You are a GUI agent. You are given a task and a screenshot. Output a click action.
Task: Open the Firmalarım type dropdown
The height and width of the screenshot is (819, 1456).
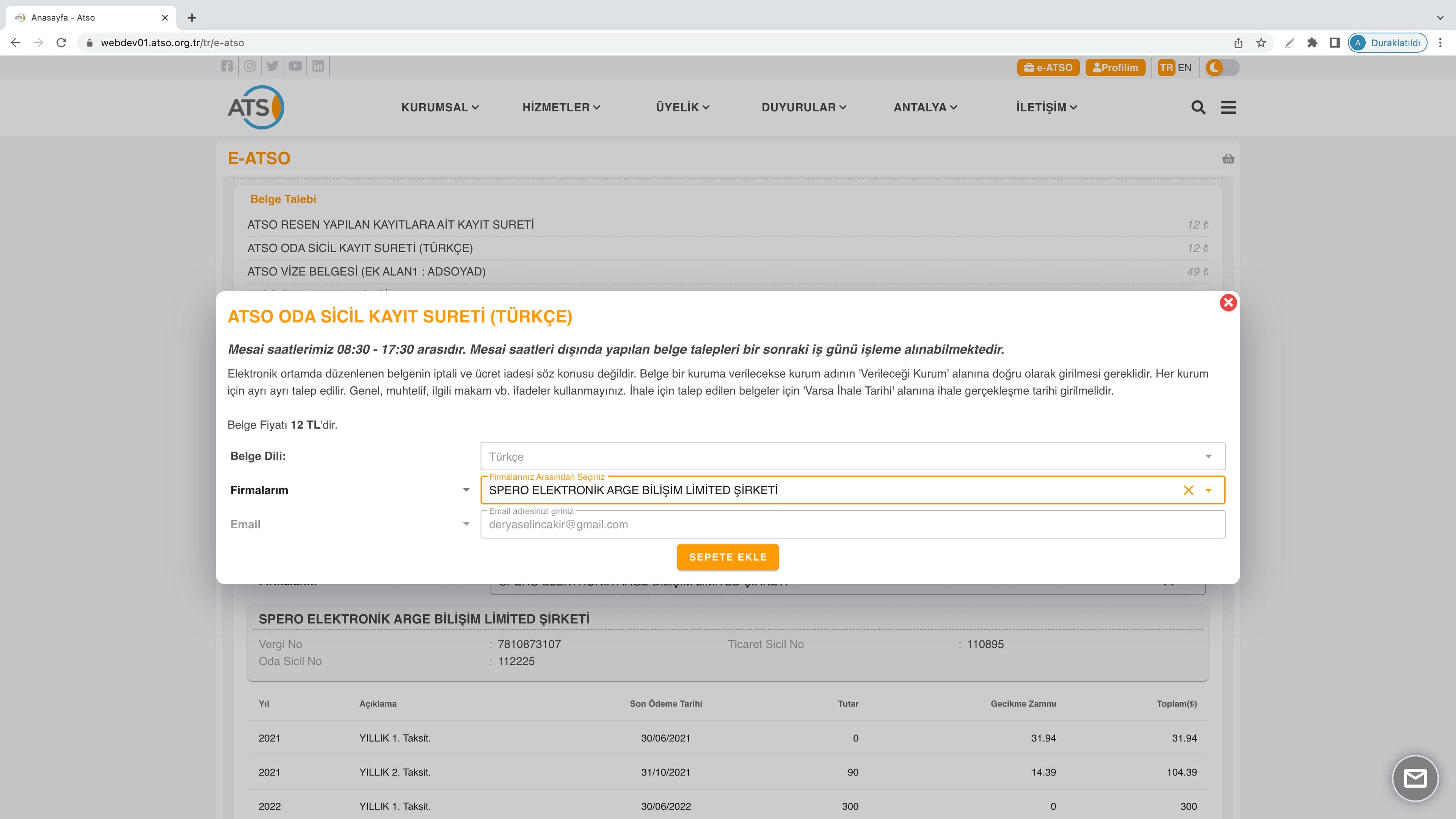point(350,490)
